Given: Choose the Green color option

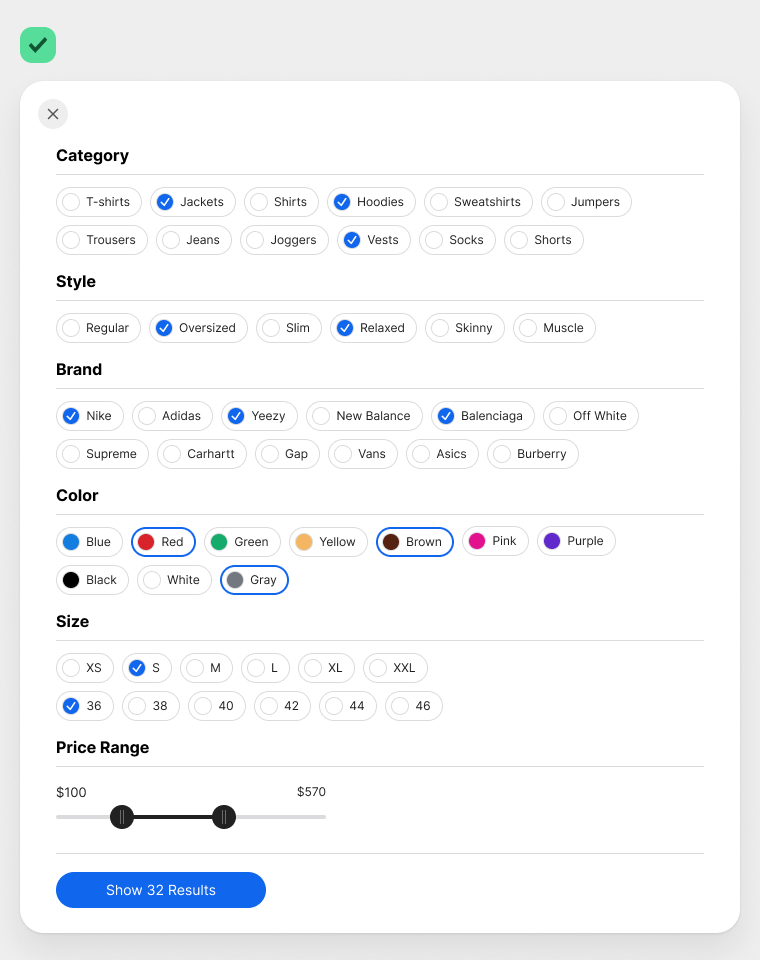Looking at the screenshot, I should (242, 541).
